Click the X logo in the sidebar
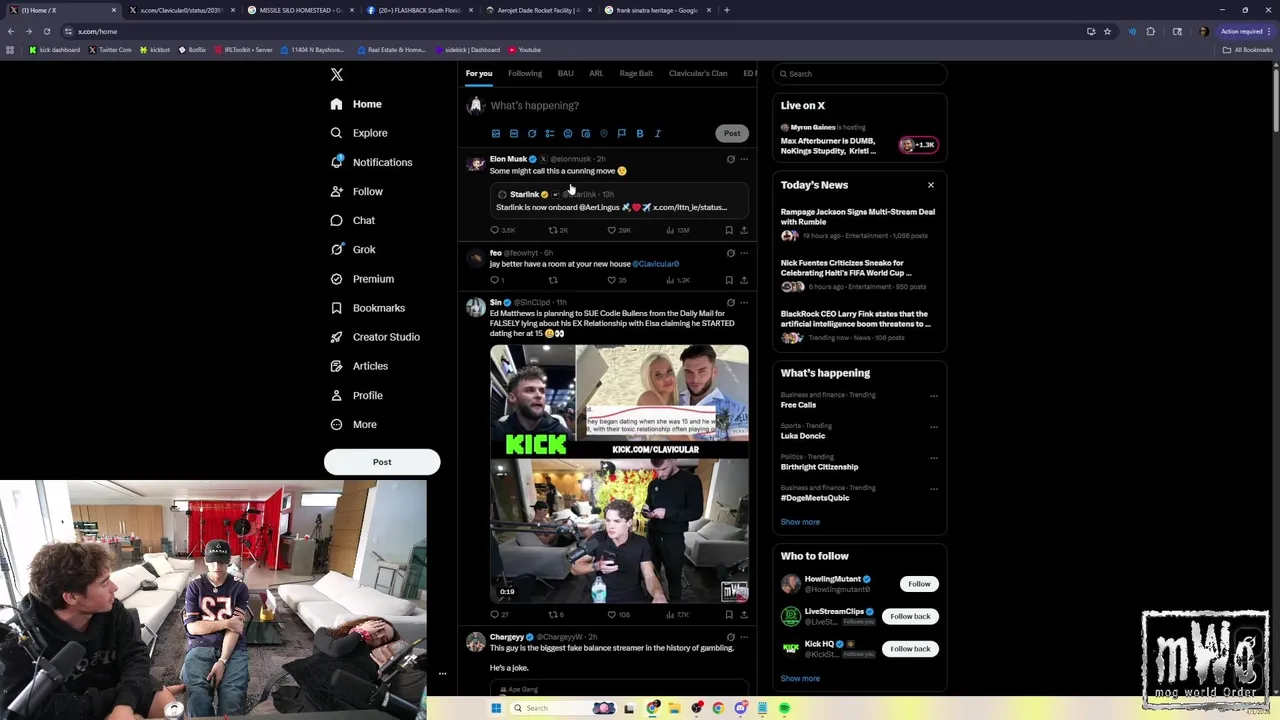This screenshot has height=720, width=1280. pos(337,75)
